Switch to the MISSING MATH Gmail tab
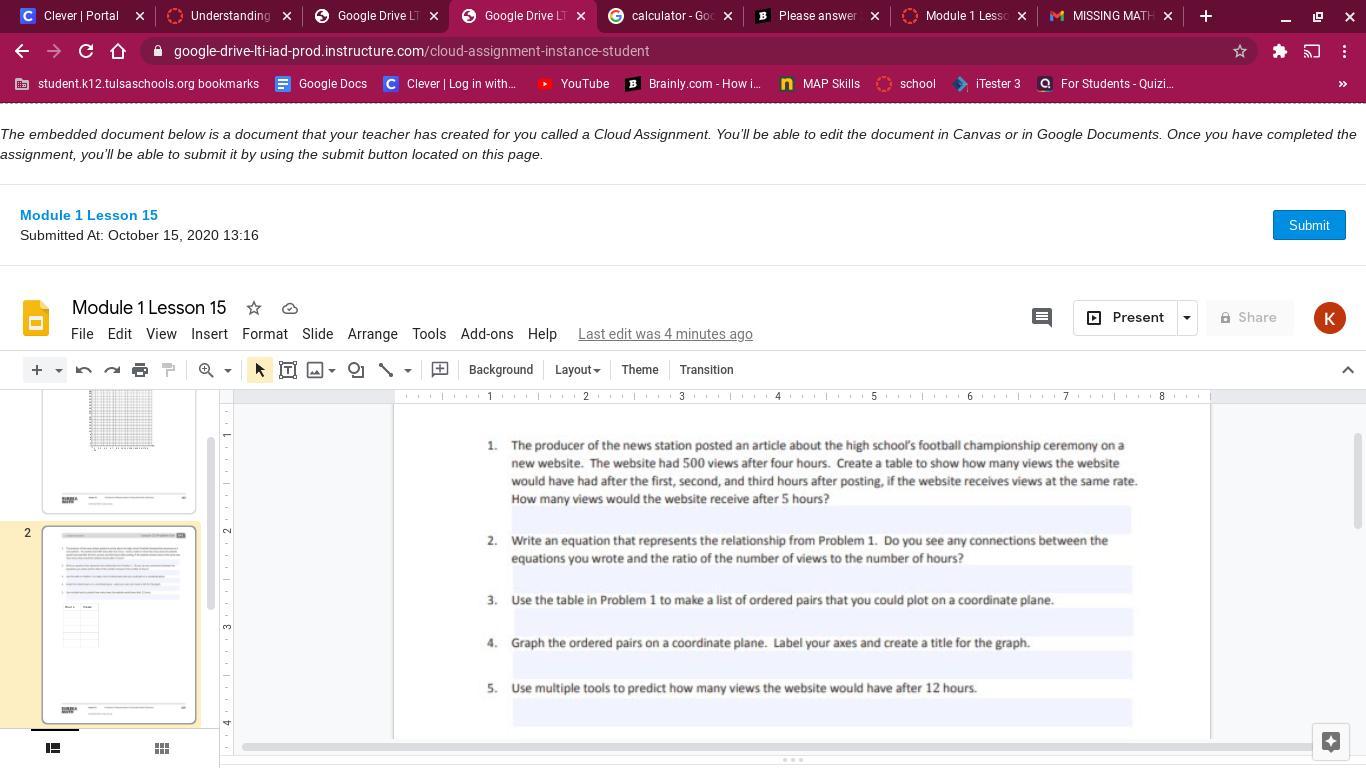Screen dimensions: 1366x768 click(x=1112, y=16)
